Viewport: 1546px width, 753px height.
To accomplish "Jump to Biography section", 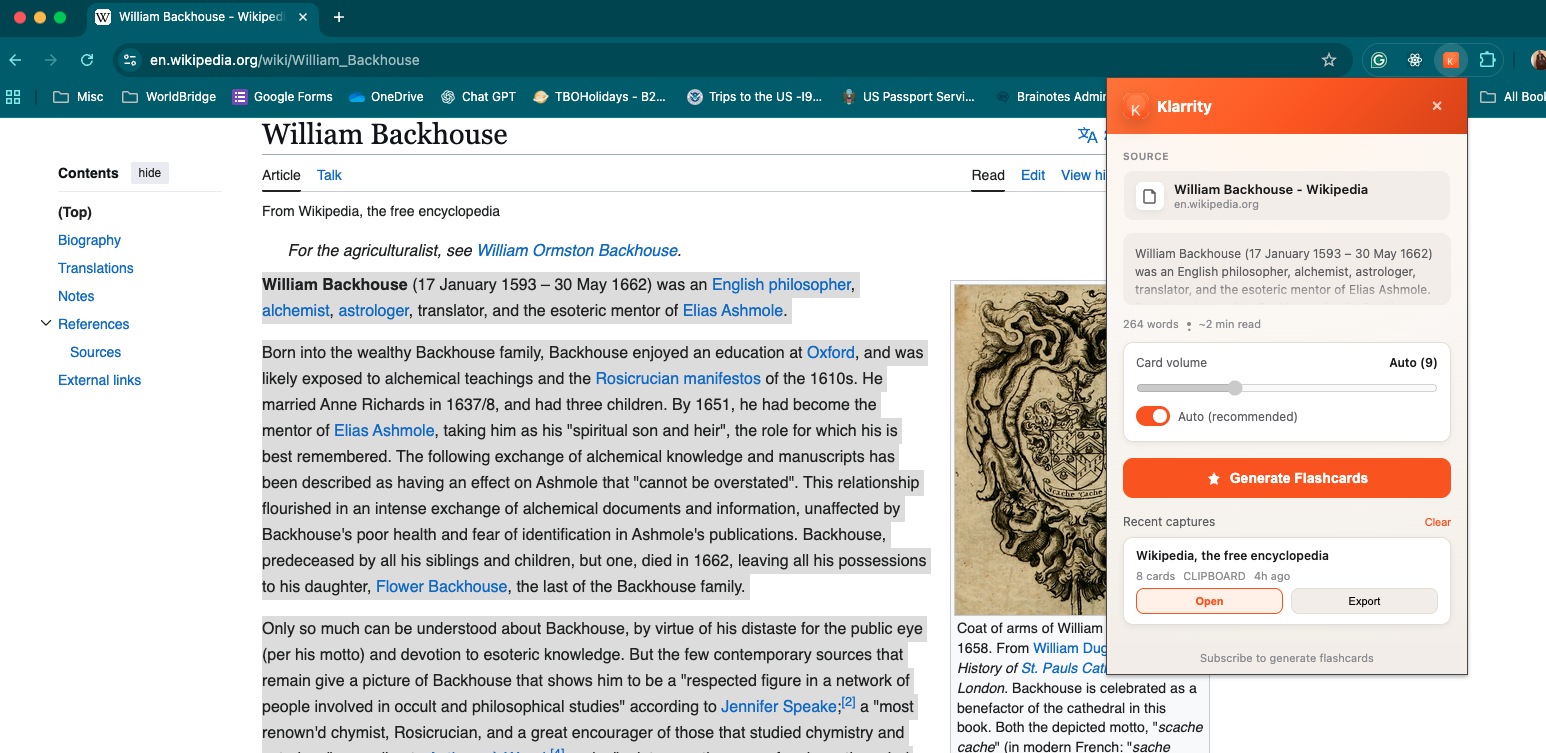I will (89, 240).
